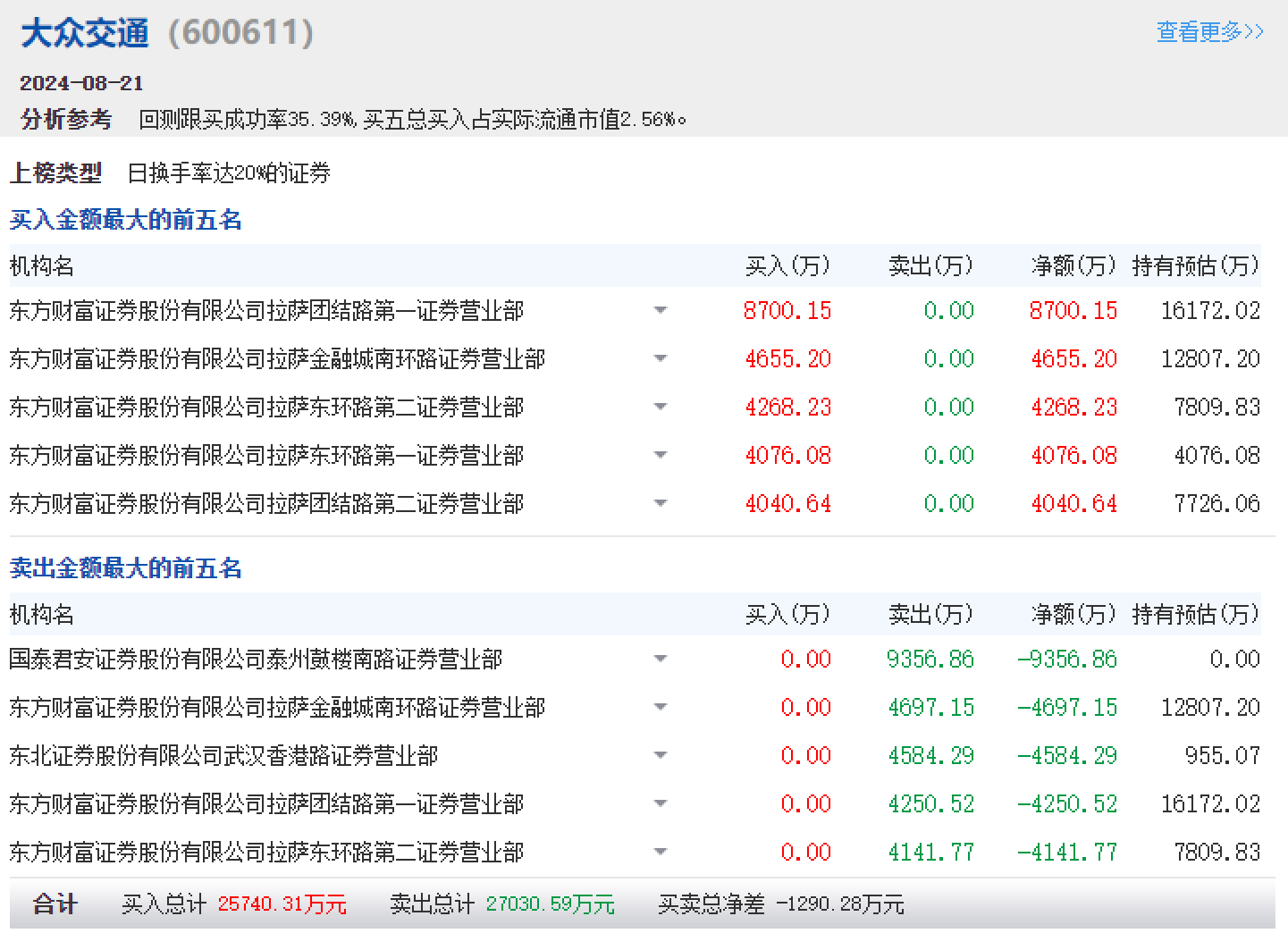This screenshot has width=1288, height=933.
Task: Click 净额 value -4141.77
Action: 1067,853
